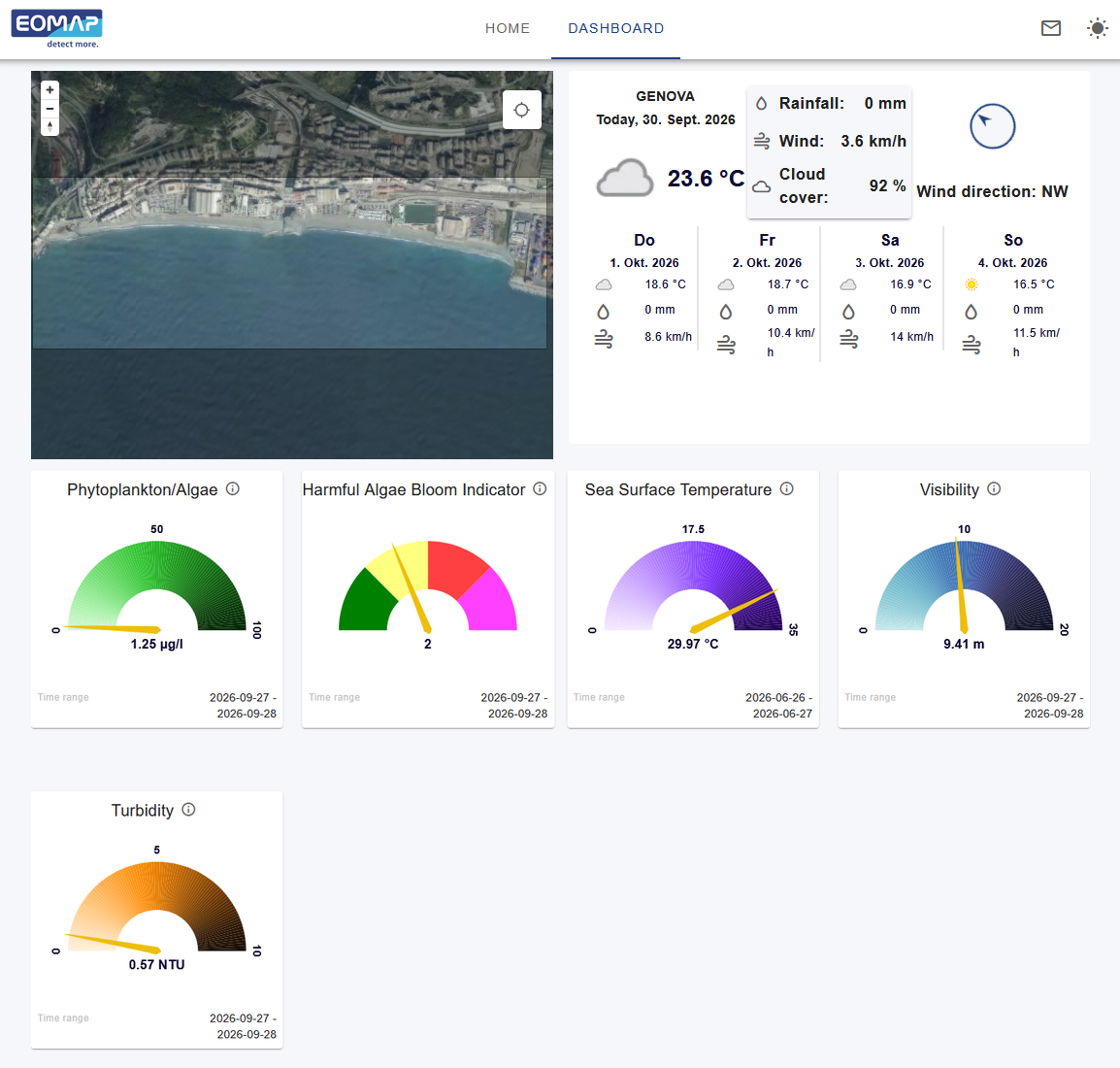Image resolution: width=1120 pixels, height=1068 pixels.
Task: Click the 'Wind direction: NW' label
Action: (992, 191)
